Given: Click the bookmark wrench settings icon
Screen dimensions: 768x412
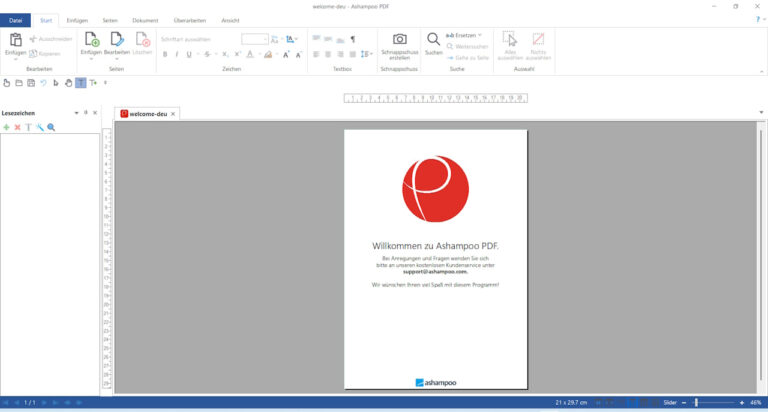Looking at the screenshot, I should [x=40, y=127].
